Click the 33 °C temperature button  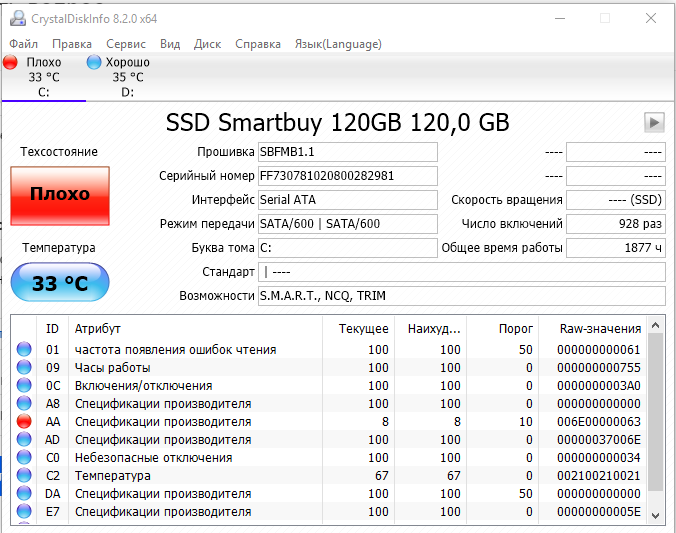(60, 282)
